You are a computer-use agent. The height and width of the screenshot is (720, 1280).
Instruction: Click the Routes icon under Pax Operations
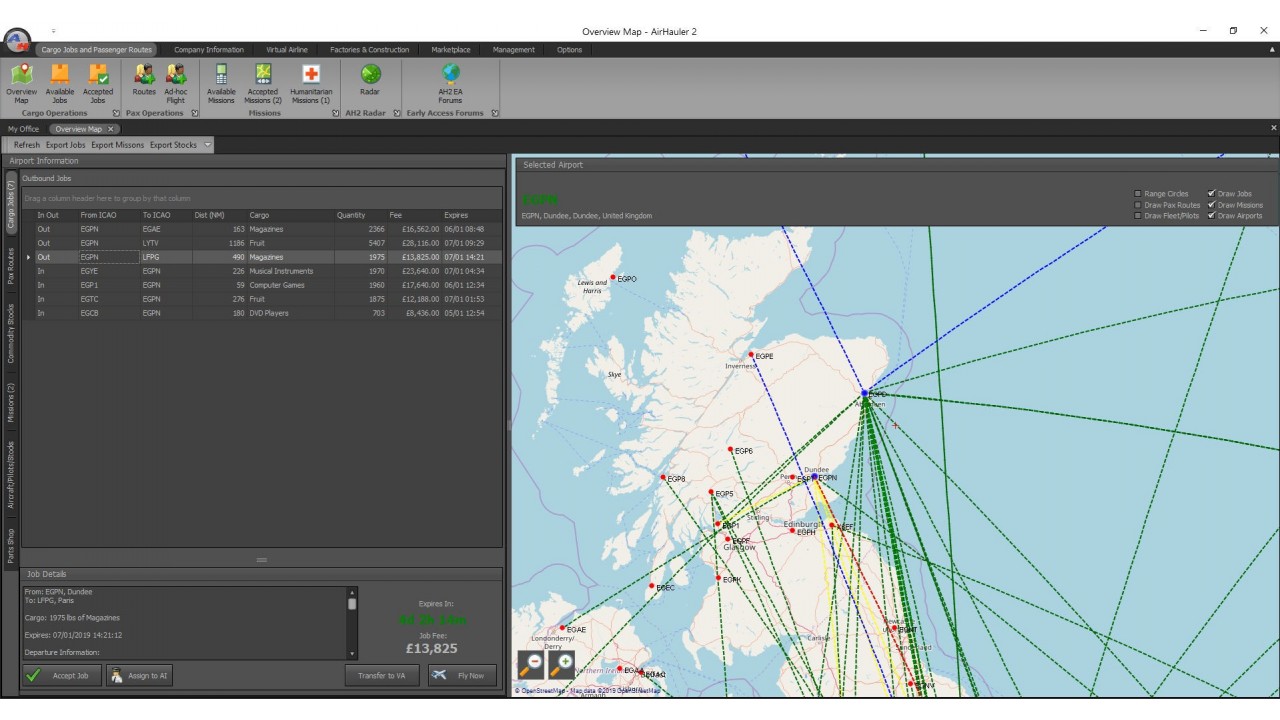[143, 80]
